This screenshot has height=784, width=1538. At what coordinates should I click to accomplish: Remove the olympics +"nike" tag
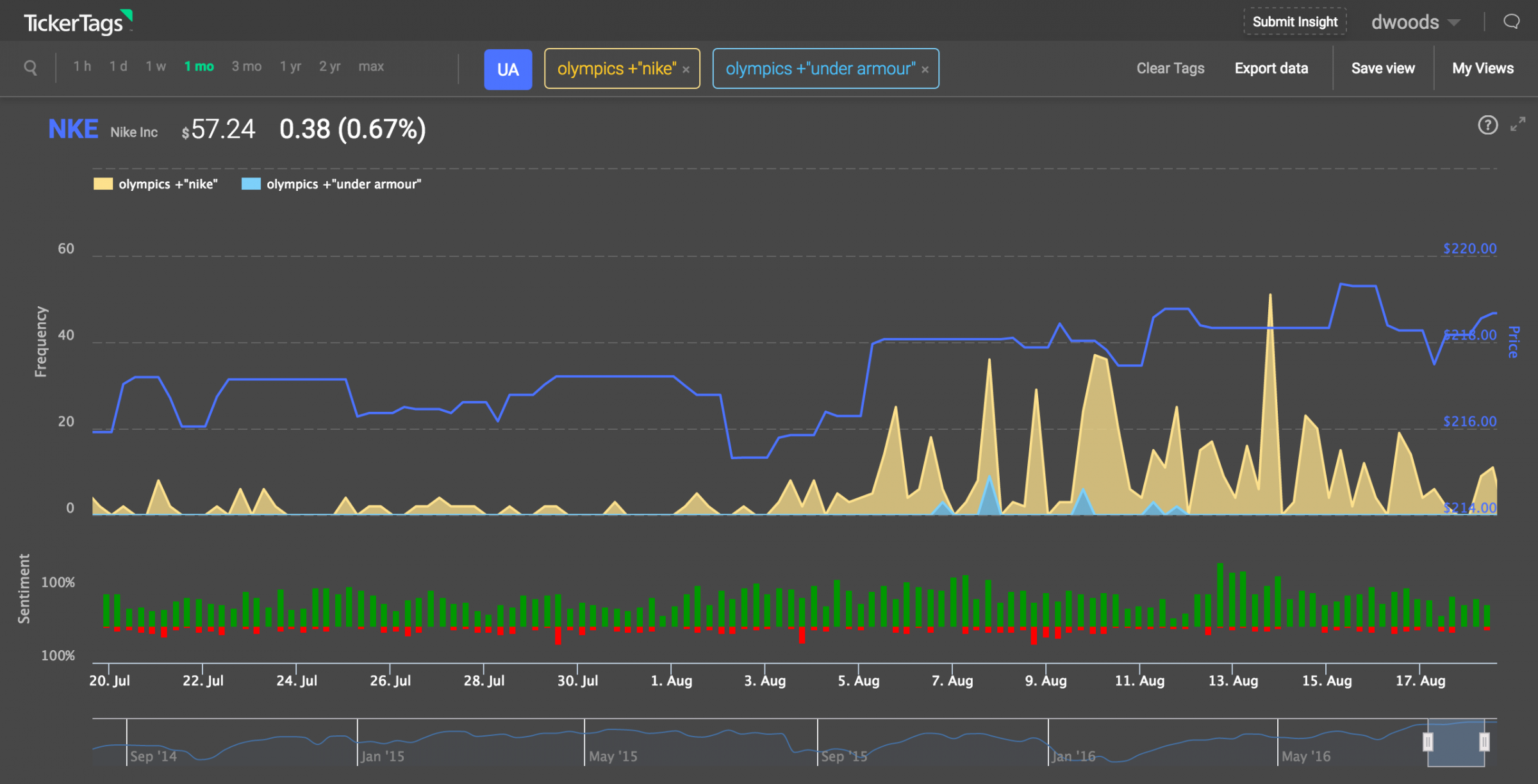[x=686, y=70]
